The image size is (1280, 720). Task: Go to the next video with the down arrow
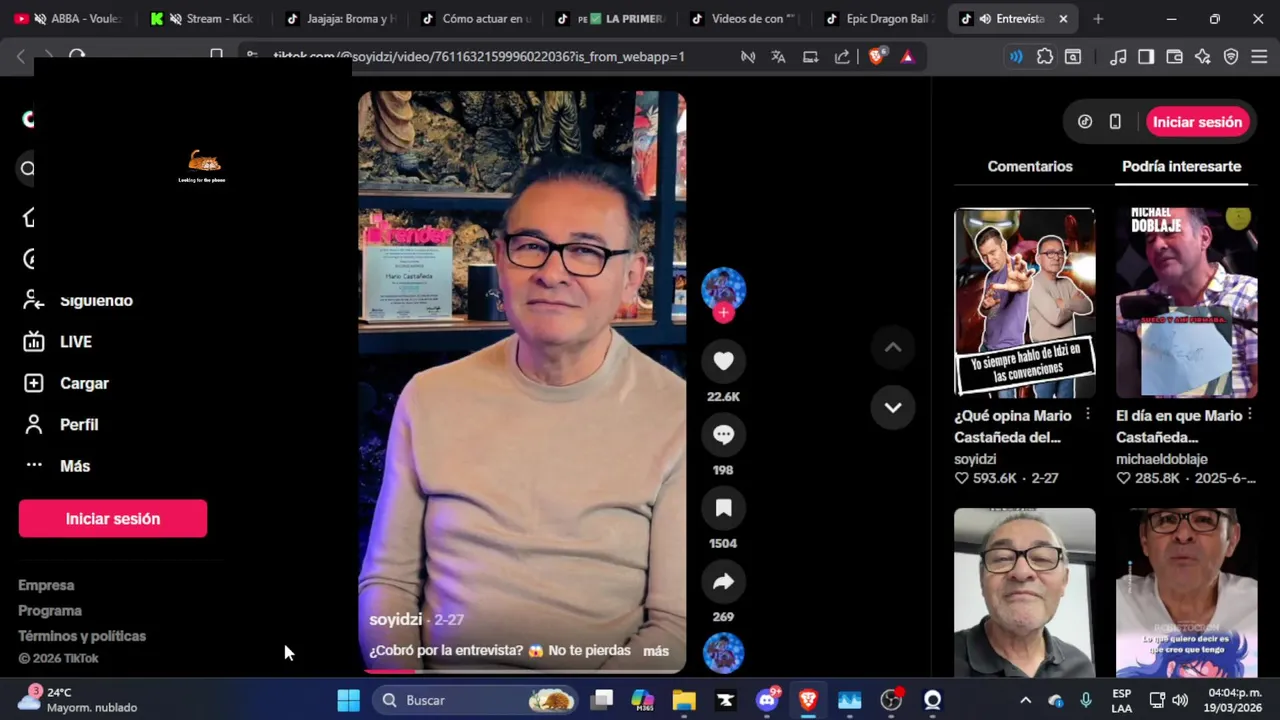coord(893,407)
